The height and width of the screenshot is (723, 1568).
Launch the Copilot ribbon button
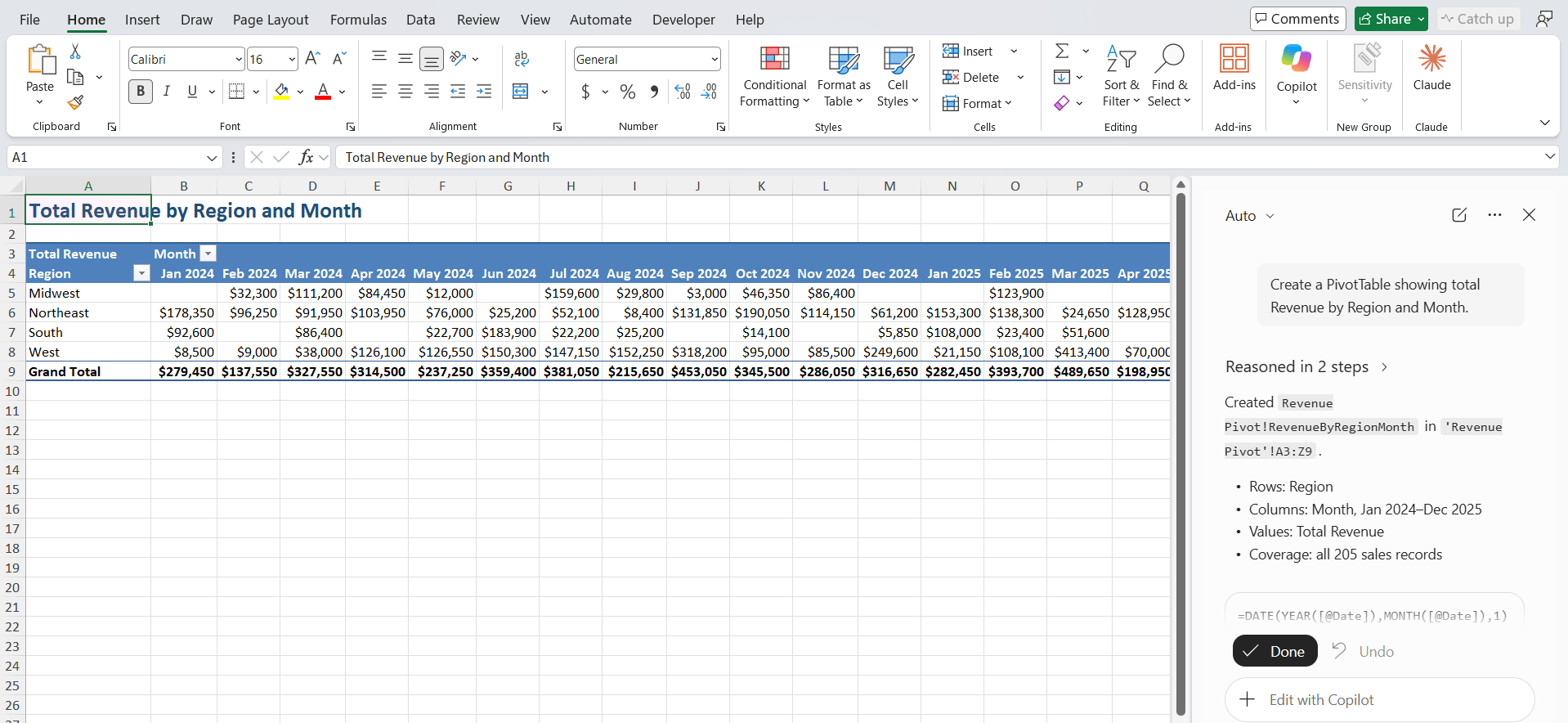[1297, 75]
